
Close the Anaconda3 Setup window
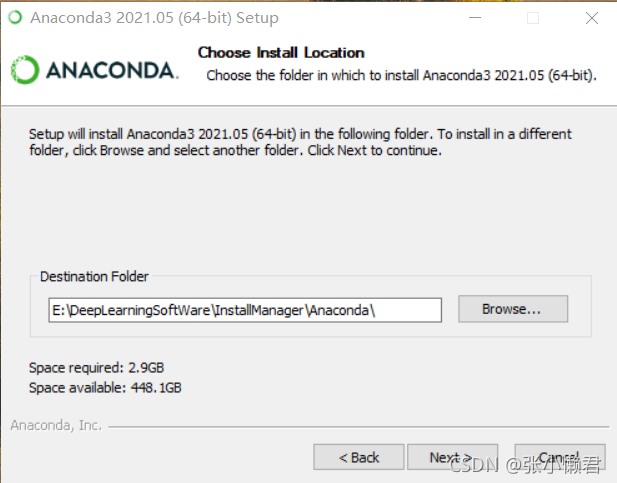pyautogui.click(x=592, y=18)
